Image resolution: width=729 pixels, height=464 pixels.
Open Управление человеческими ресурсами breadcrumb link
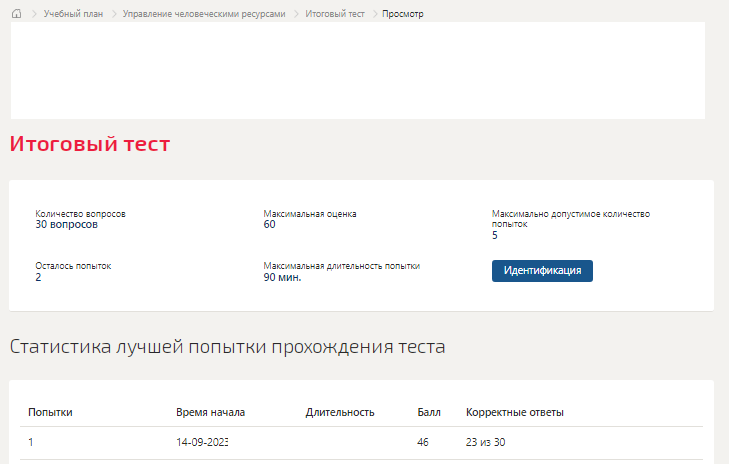204,14
